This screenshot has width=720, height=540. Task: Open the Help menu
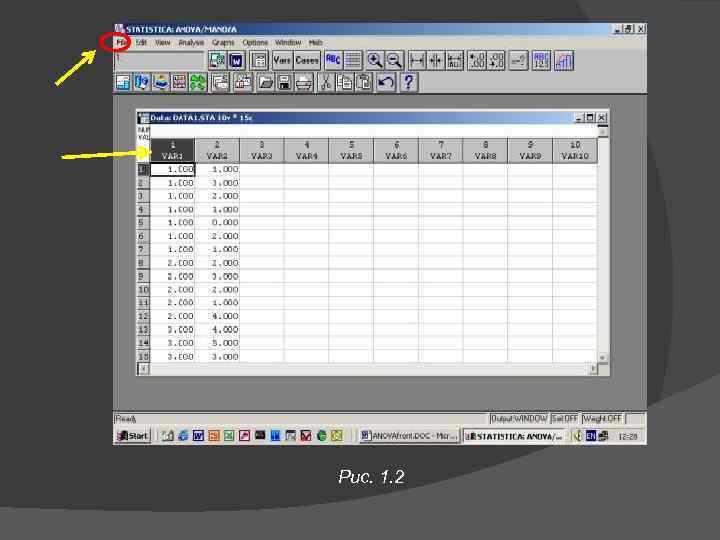[315, 43]
